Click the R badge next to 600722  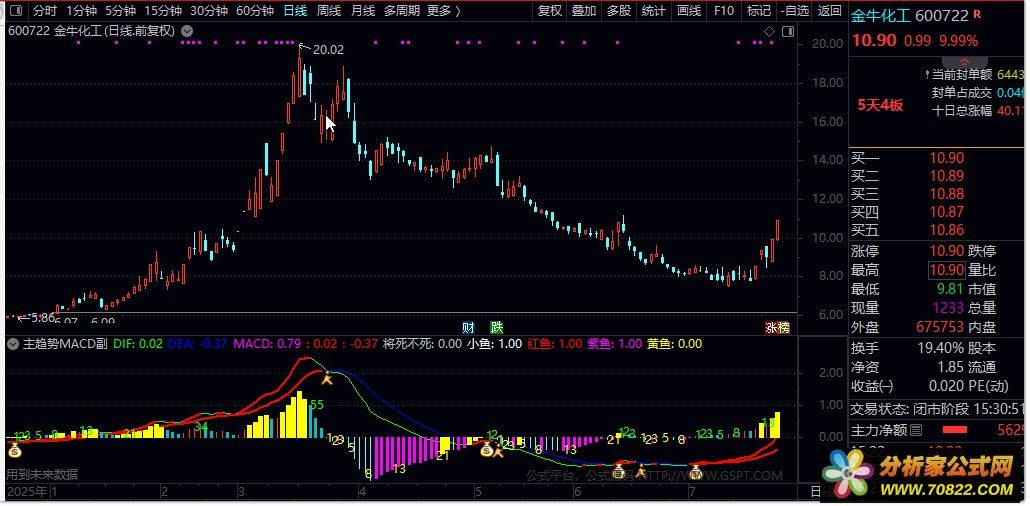point(976,13)
